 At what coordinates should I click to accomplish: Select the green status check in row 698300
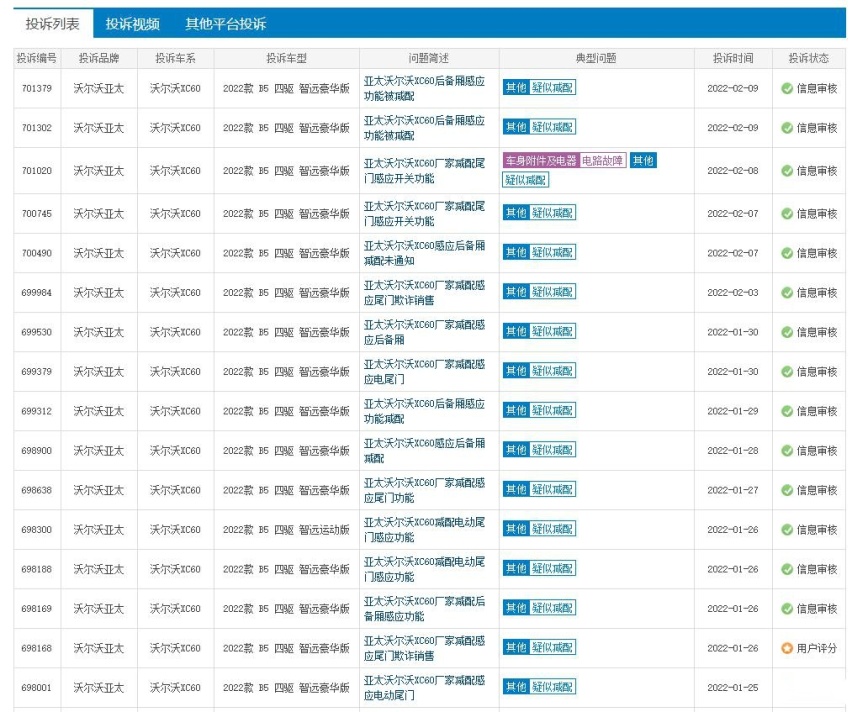click(787, 530)
